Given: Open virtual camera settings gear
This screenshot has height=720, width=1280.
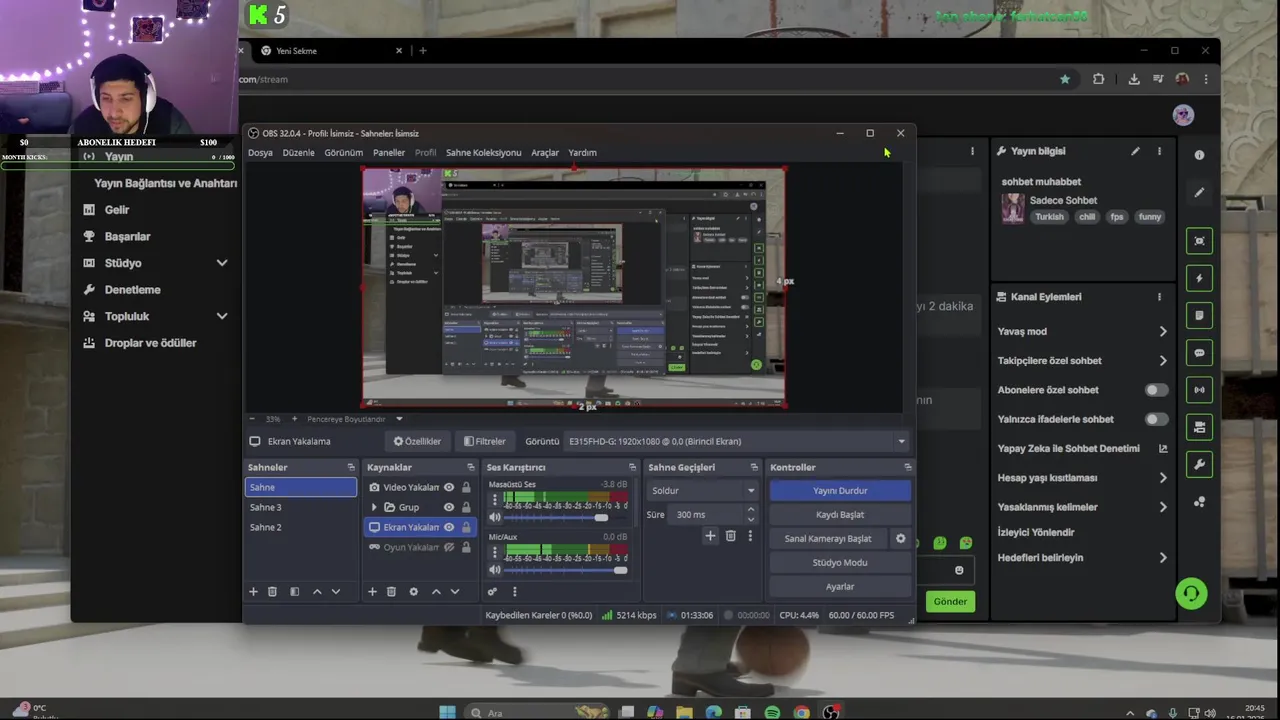Looking at the screenshot, I should click(900, 538).
